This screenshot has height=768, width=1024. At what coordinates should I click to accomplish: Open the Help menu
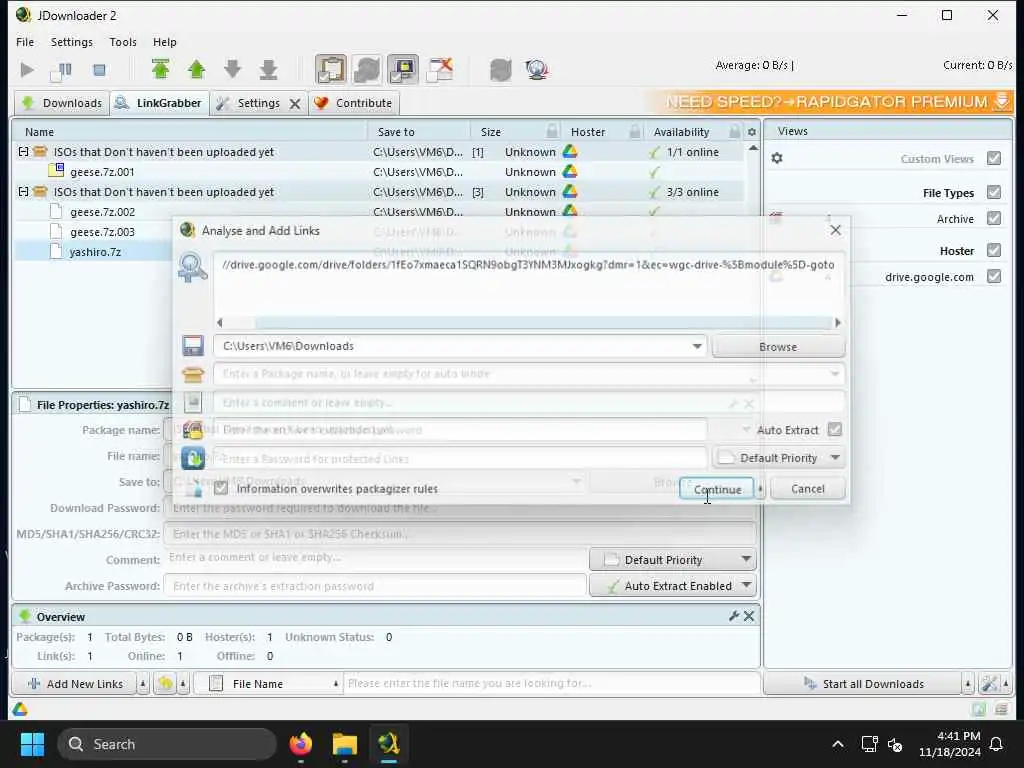165,42
